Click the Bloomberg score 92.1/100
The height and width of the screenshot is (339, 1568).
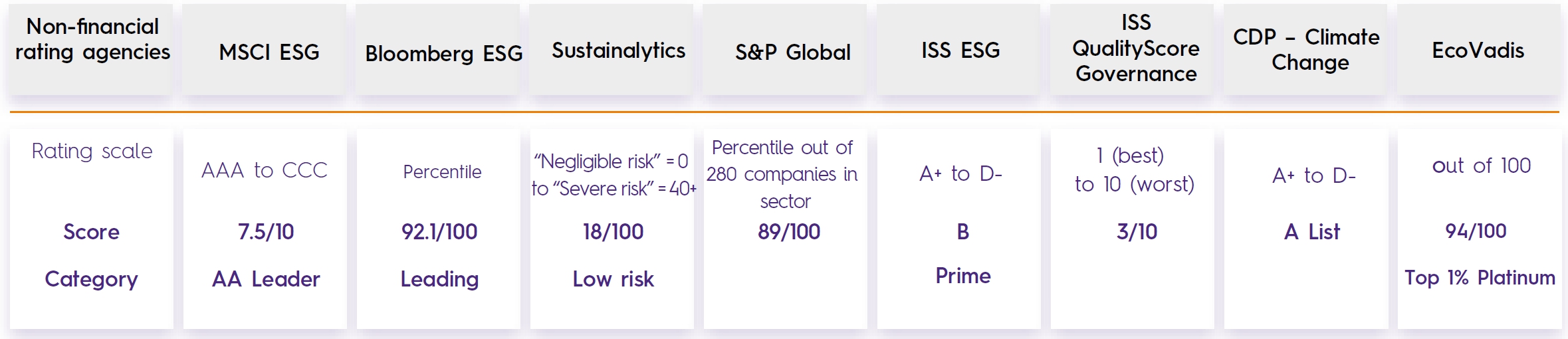click(439, 231)
